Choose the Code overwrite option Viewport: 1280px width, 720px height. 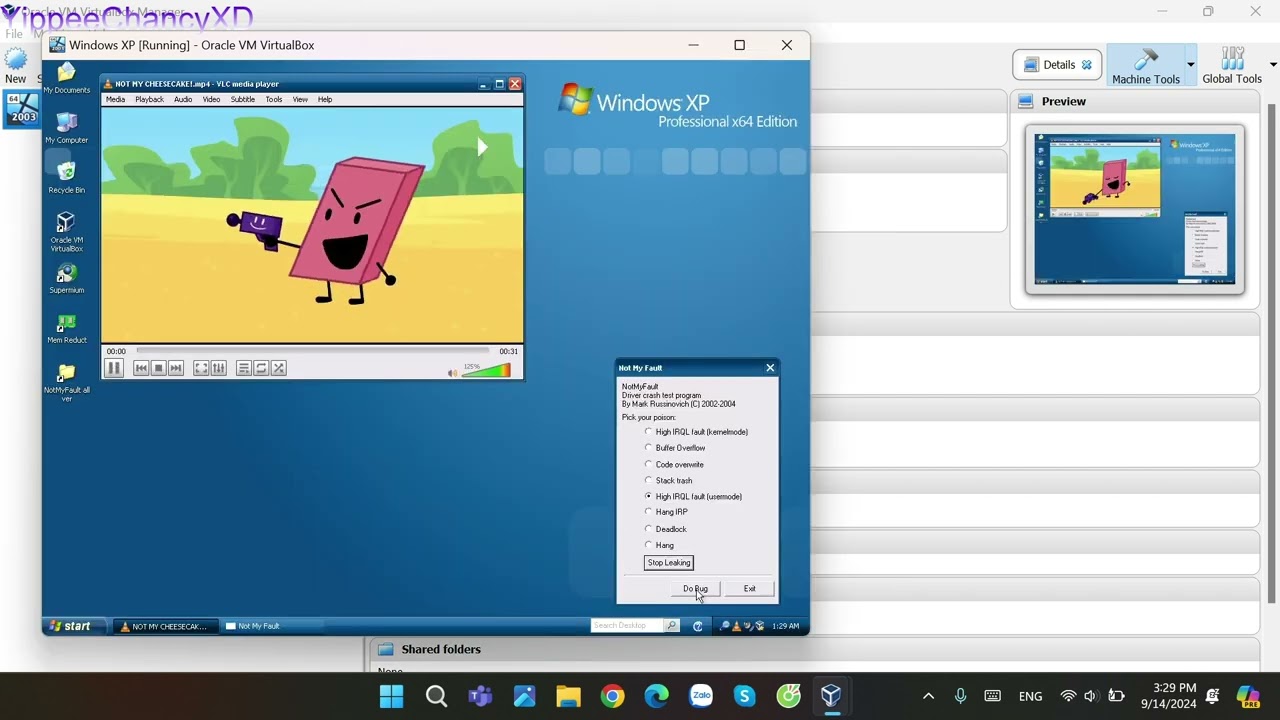674,464
